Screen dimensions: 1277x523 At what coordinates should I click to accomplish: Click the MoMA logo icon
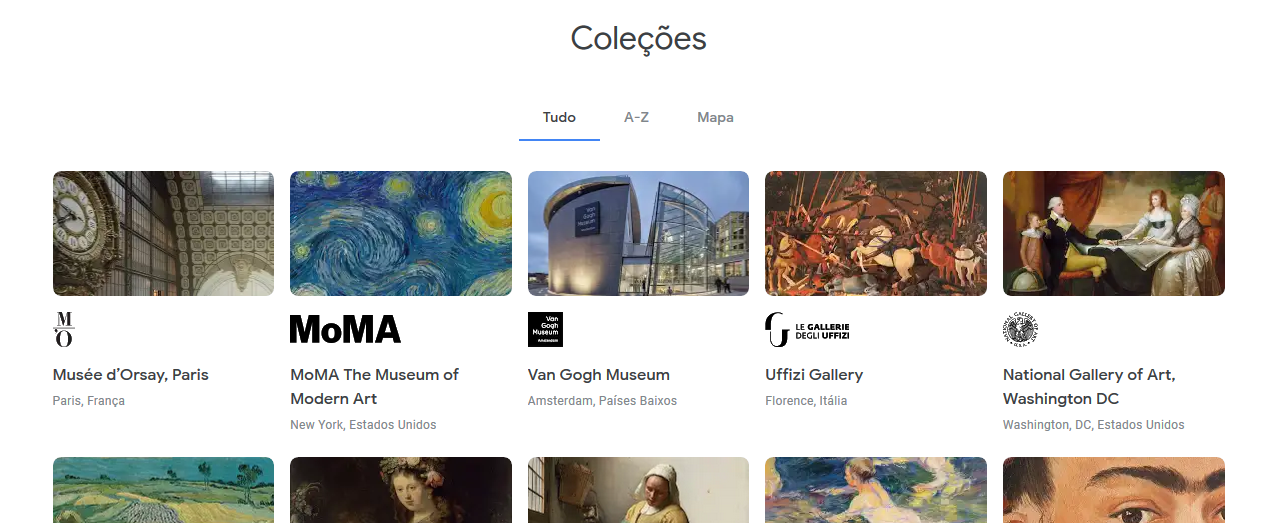345,329
